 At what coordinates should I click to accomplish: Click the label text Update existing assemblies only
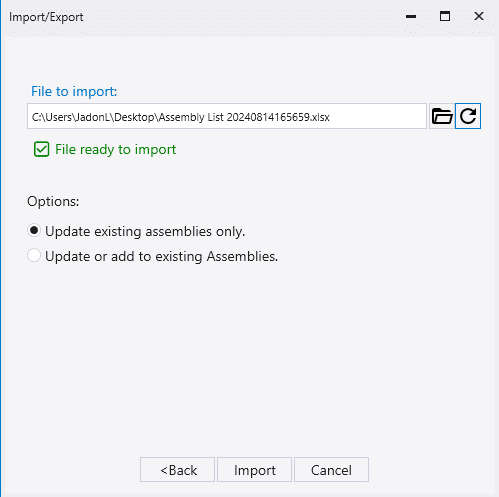[145, 231]
